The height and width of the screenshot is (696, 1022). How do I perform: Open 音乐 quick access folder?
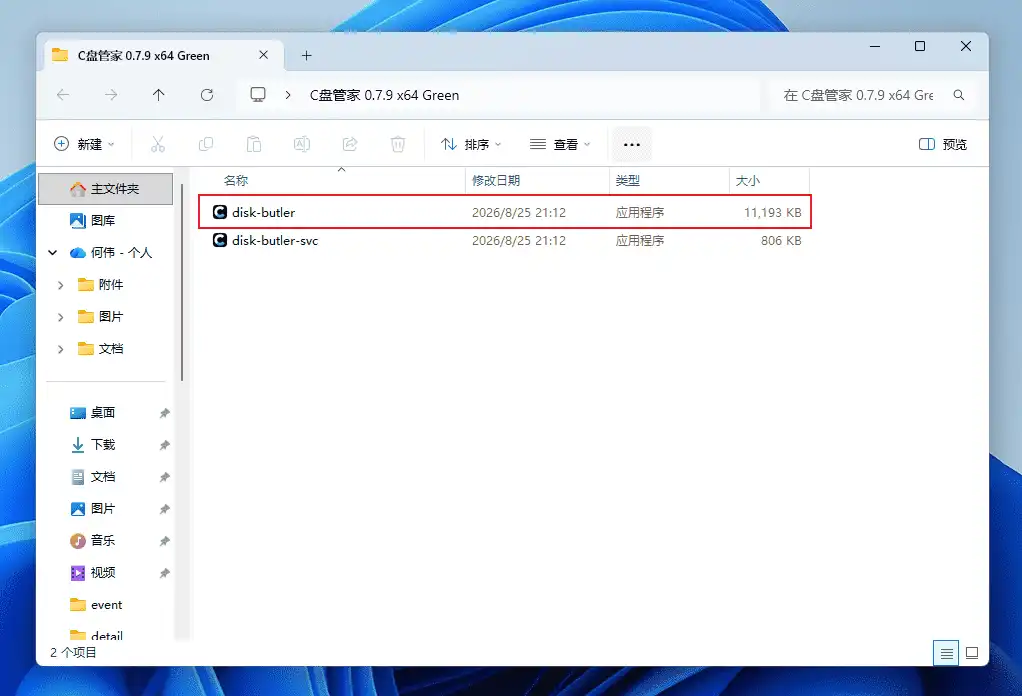[102, 541]
